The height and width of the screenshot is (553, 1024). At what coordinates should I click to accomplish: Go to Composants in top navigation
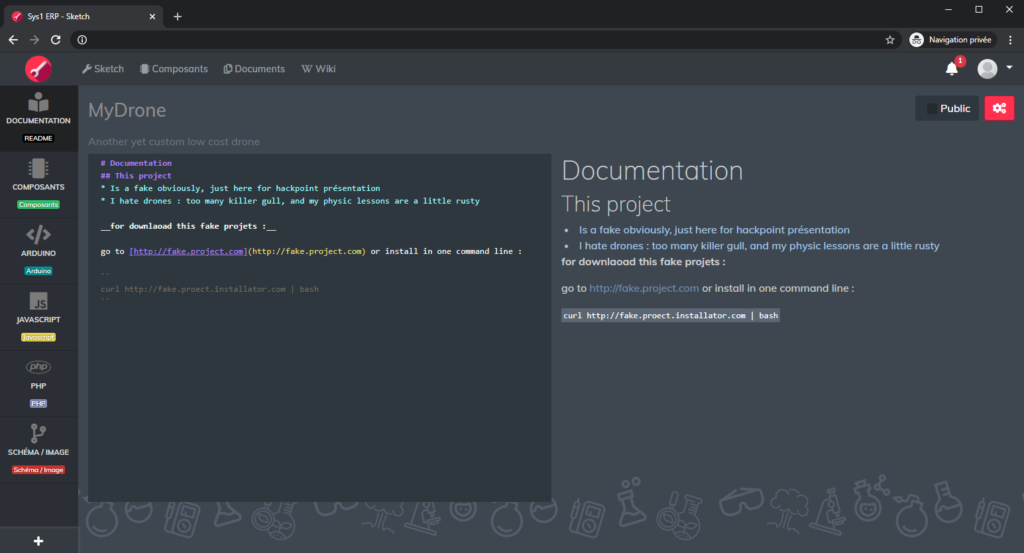pos(174,69)
